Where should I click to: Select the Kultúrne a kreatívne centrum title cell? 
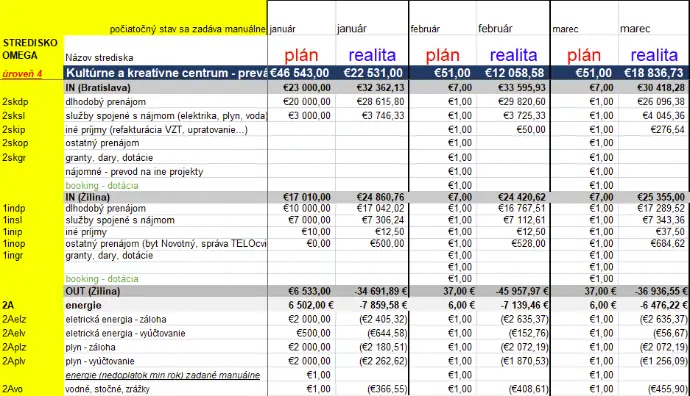point(166,73)
